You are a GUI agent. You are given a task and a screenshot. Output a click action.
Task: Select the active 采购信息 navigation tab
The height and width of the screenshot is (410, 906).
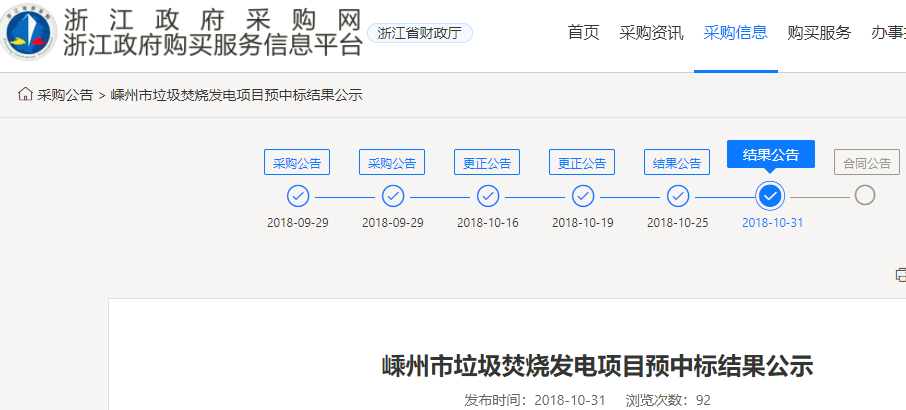tap(735, 33)
